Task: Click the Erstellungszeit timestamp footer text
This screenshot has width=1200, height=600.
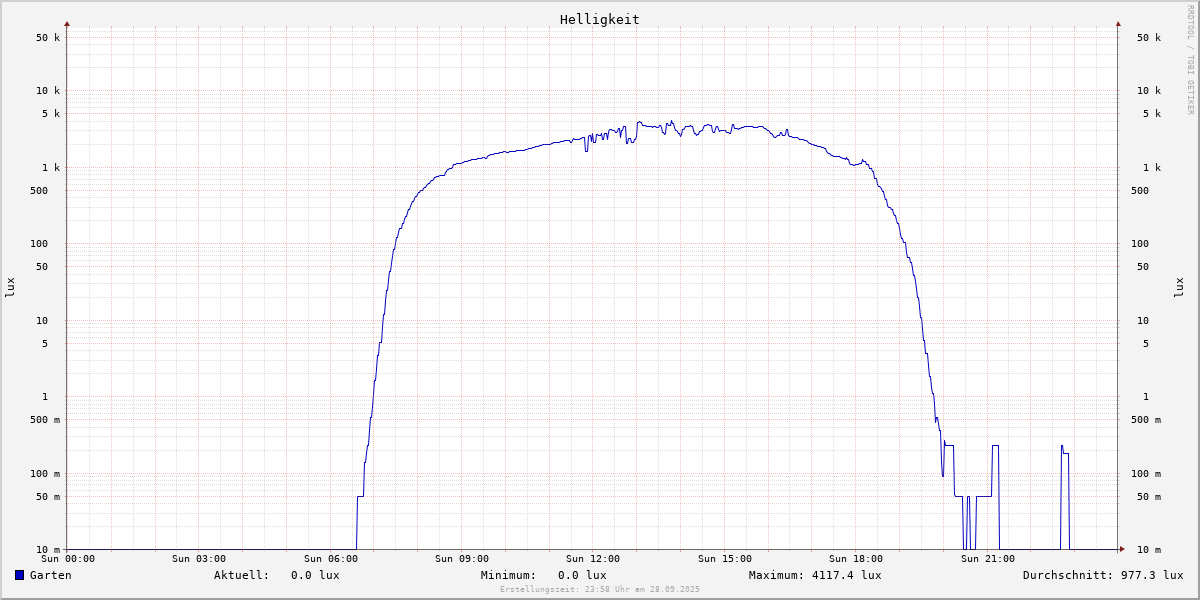Action: pos(600,590)
